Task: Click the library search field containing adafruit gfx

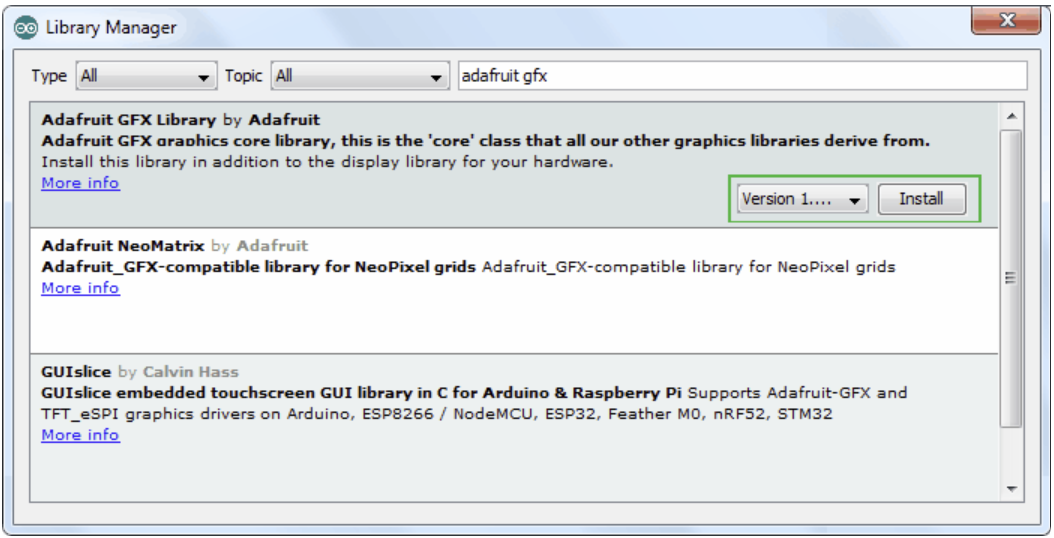Action: click(742, 76)
